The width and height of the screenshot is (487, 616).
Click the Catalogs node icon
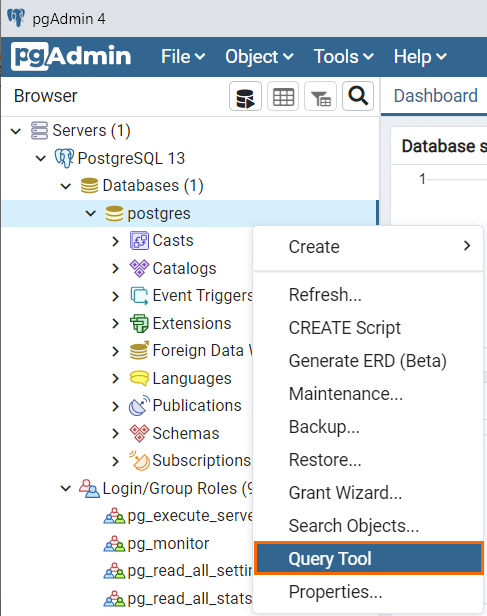(x=139, y=268)
